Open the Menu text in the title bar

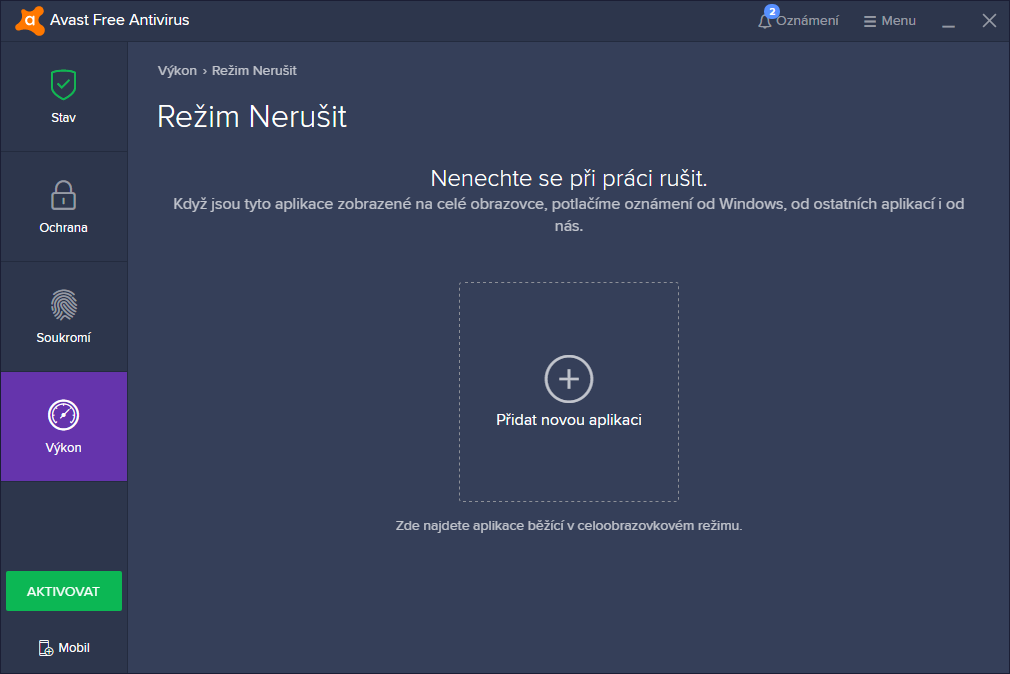898,21
